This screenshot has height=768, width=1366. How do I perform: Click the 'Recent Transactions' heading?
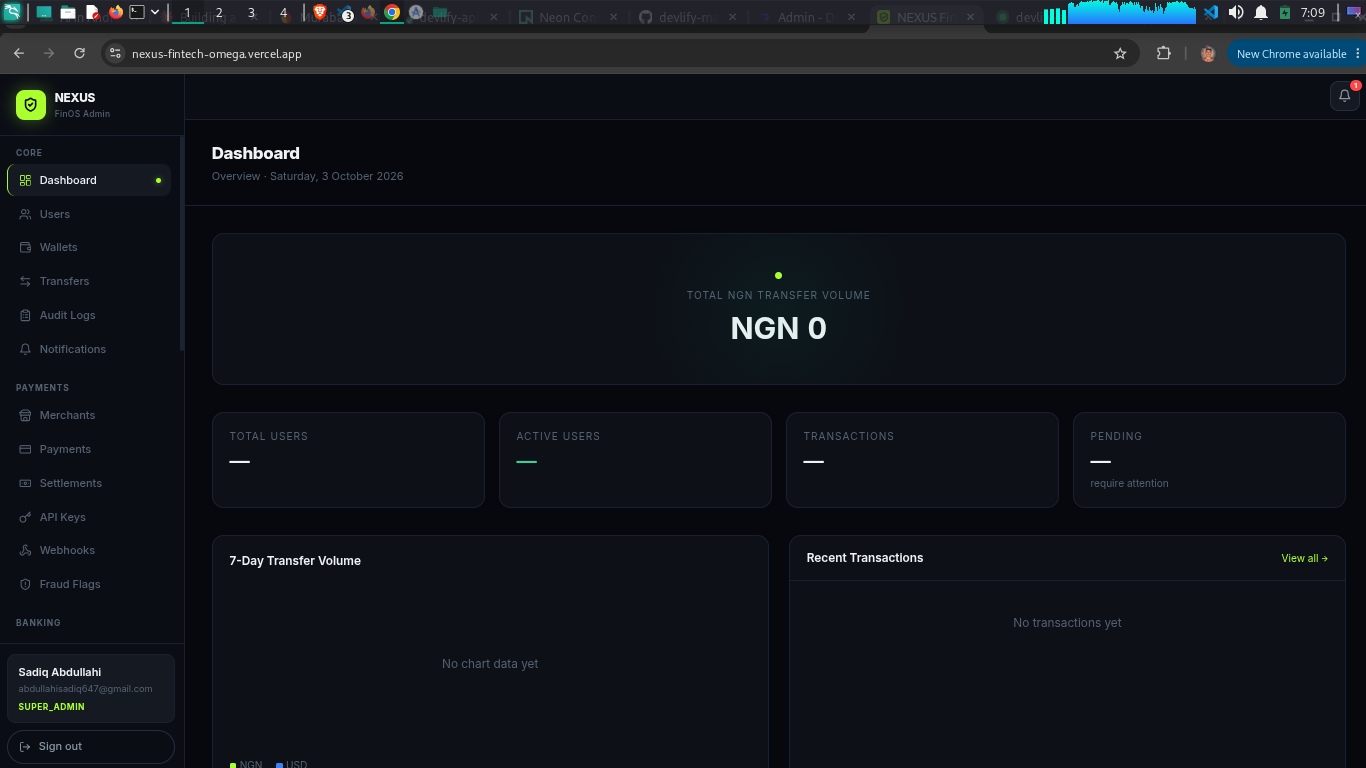865,558
